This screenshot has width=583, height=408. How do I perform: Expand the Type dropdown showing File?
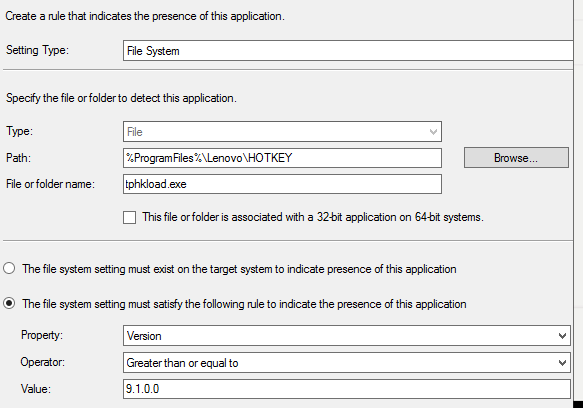pos(282,132)
